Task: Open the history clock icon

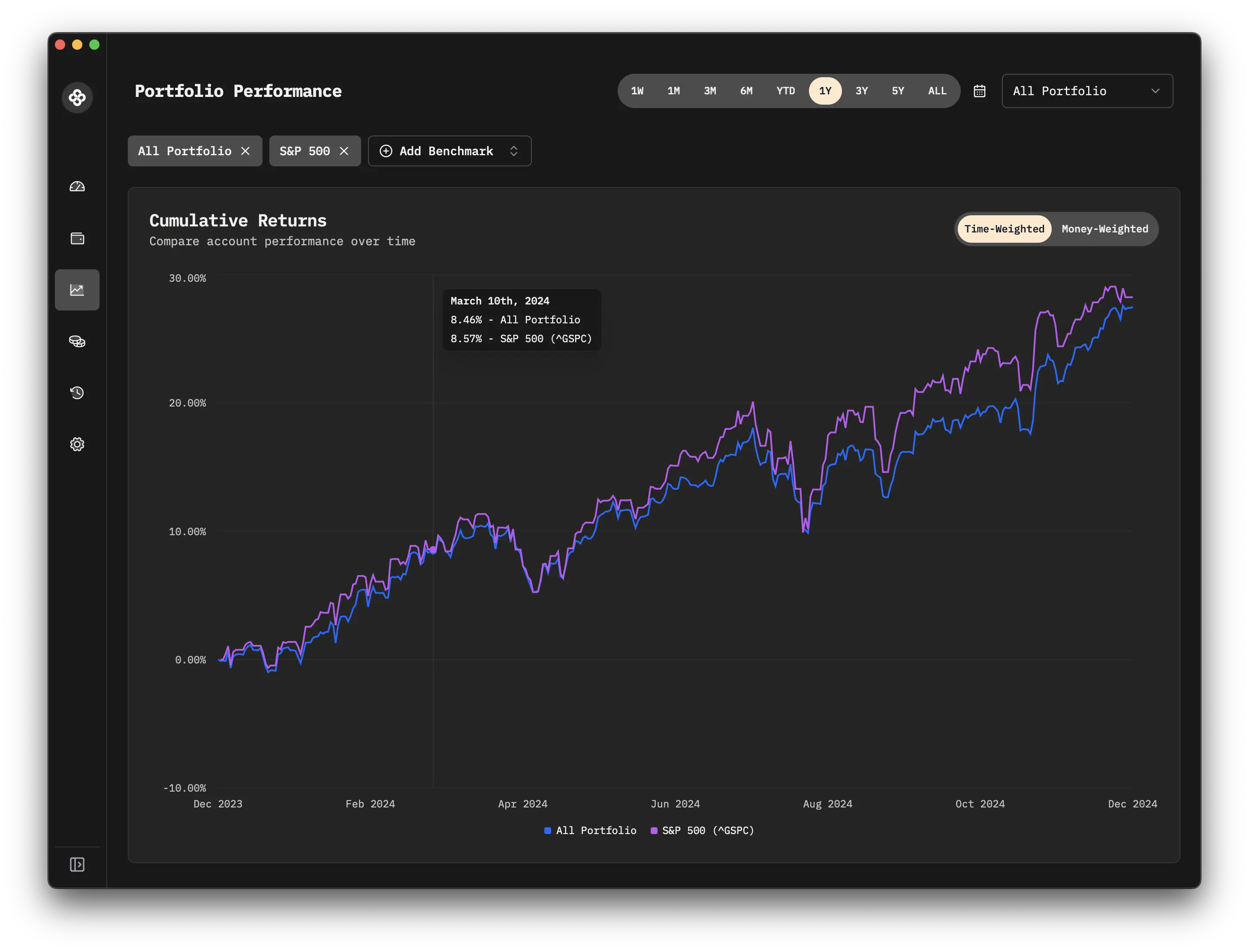Action: (77, 393)
